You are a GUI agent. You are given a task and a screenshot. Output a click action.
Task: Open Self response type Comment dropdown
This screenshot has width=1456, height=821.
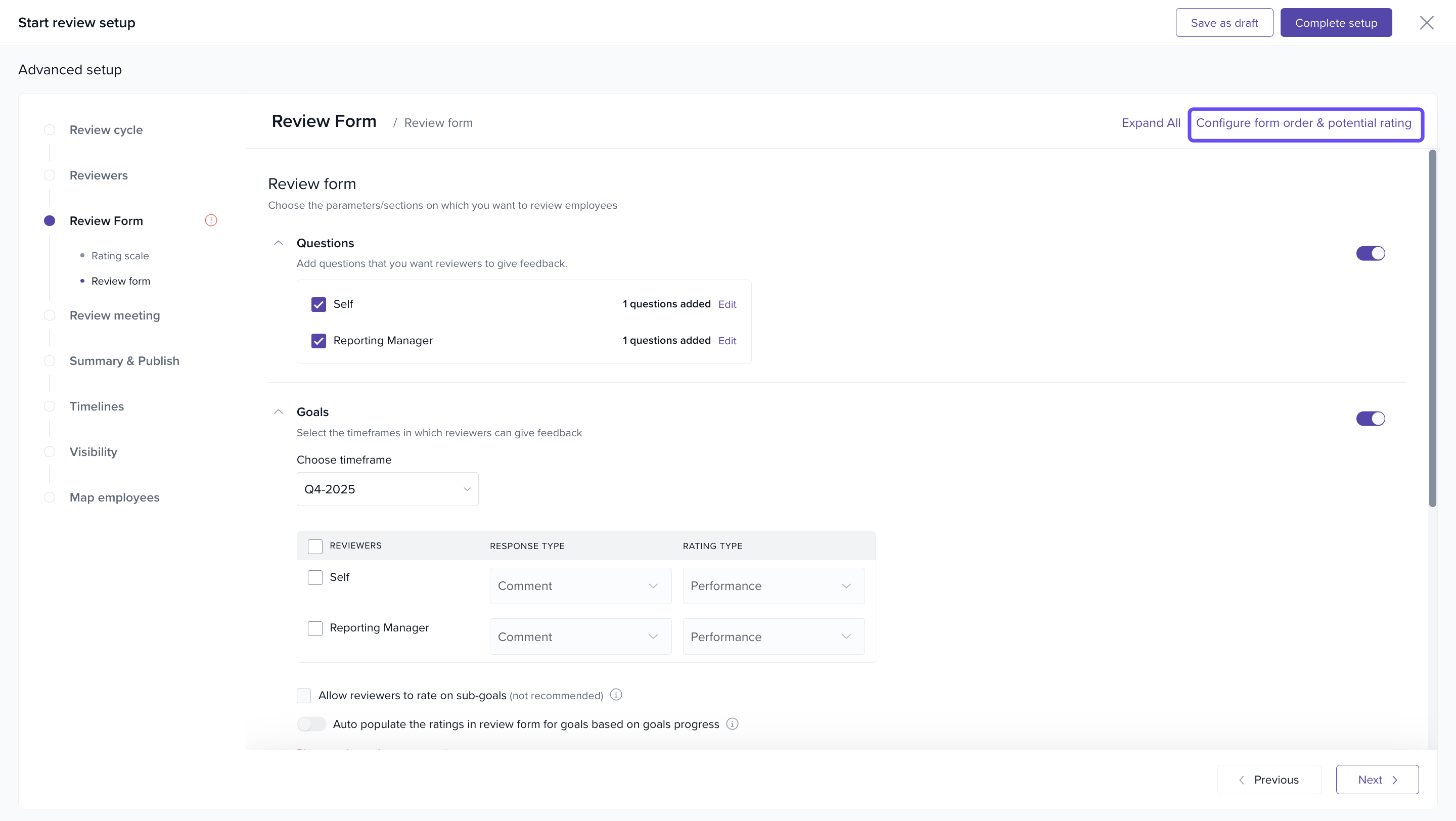click(x=580, y=586)
